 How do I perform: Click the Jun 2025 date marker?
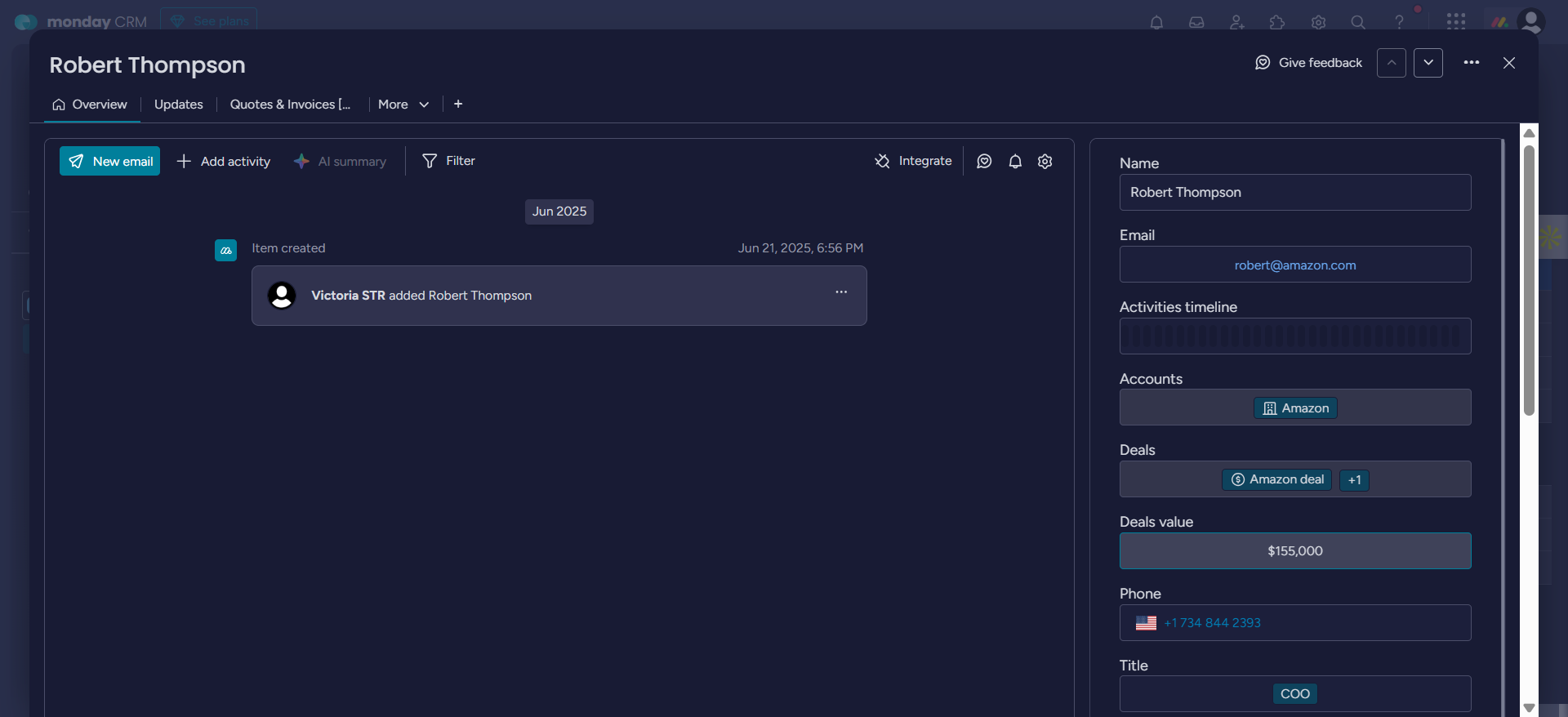(559, 212)
